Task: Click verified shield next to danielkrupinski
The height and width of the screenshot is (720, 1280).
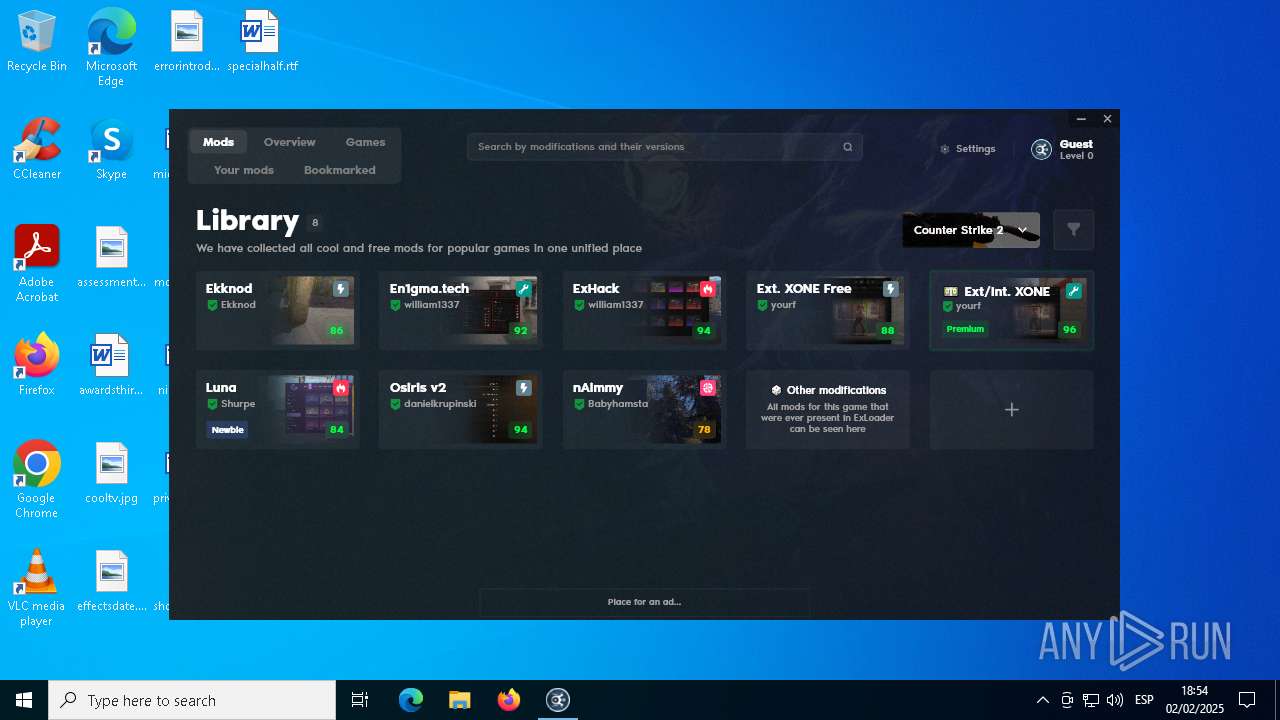Action: 396,404
